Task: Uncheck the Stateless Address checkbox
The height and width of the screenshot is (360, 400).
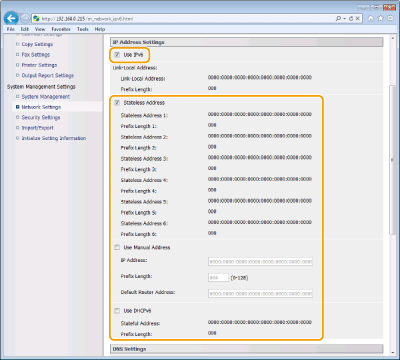Action: click(117, 103)
